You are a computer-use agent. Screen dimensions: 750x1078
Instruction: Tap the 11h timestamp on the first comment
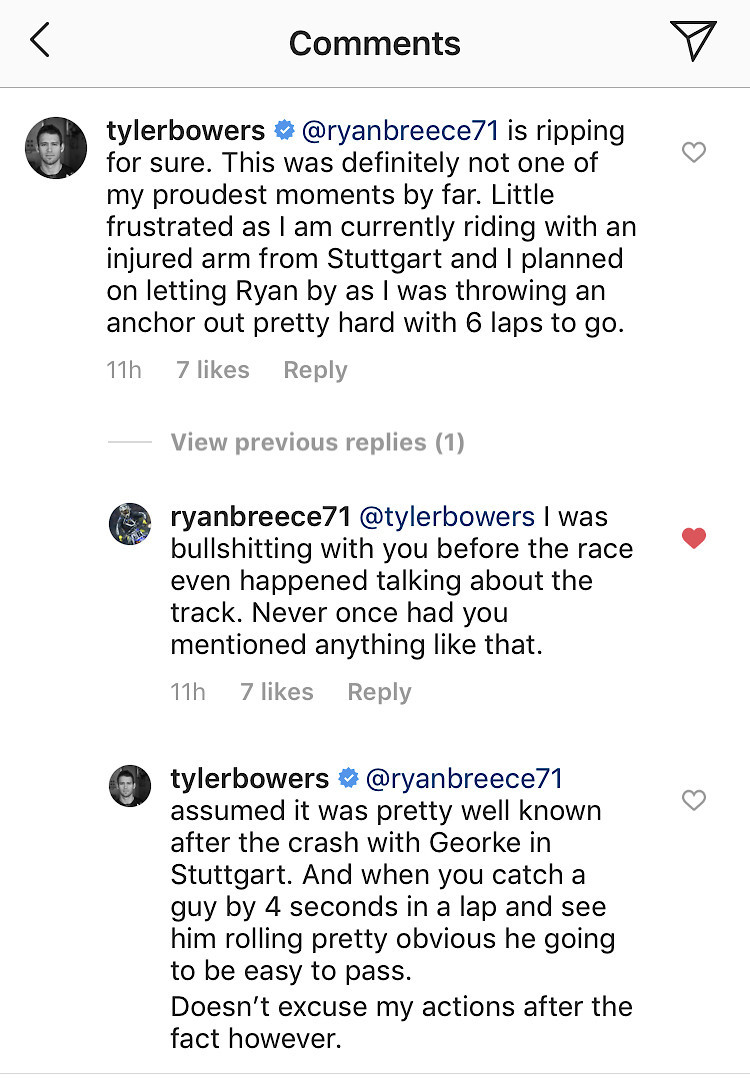(x=123, y=370)
